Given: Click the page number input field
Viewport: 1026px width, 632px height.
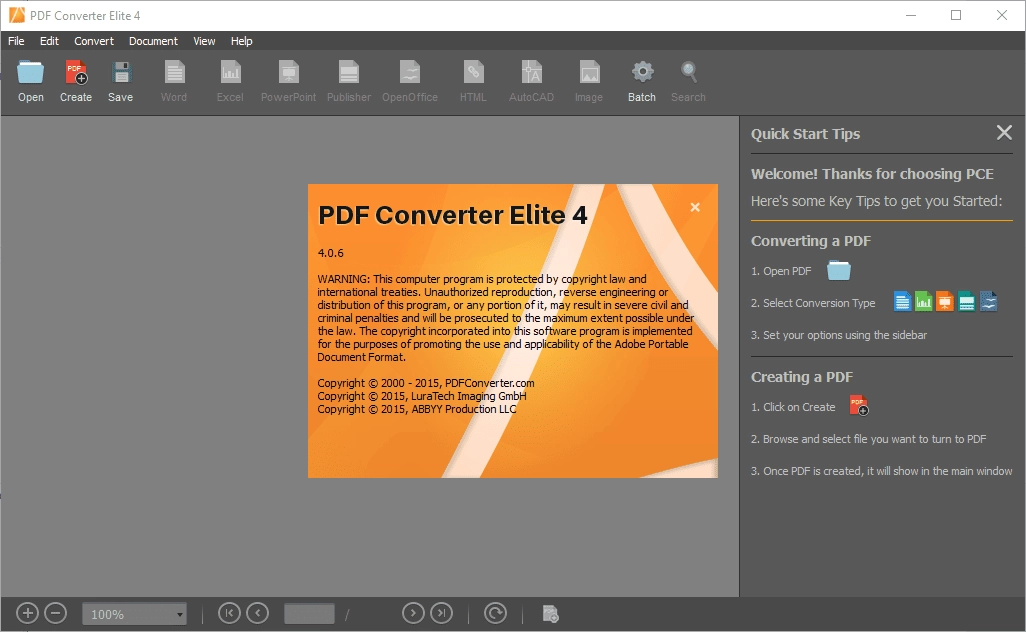Looking at the screenshot, I should pos(310,614).
